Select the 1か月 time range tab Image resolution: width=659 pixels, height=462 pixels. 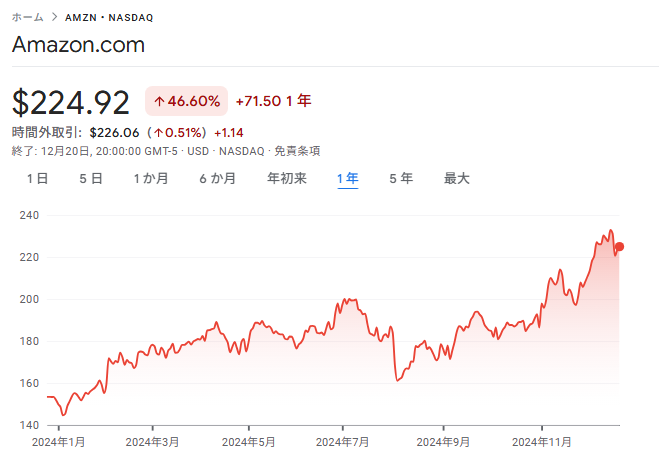151,179
